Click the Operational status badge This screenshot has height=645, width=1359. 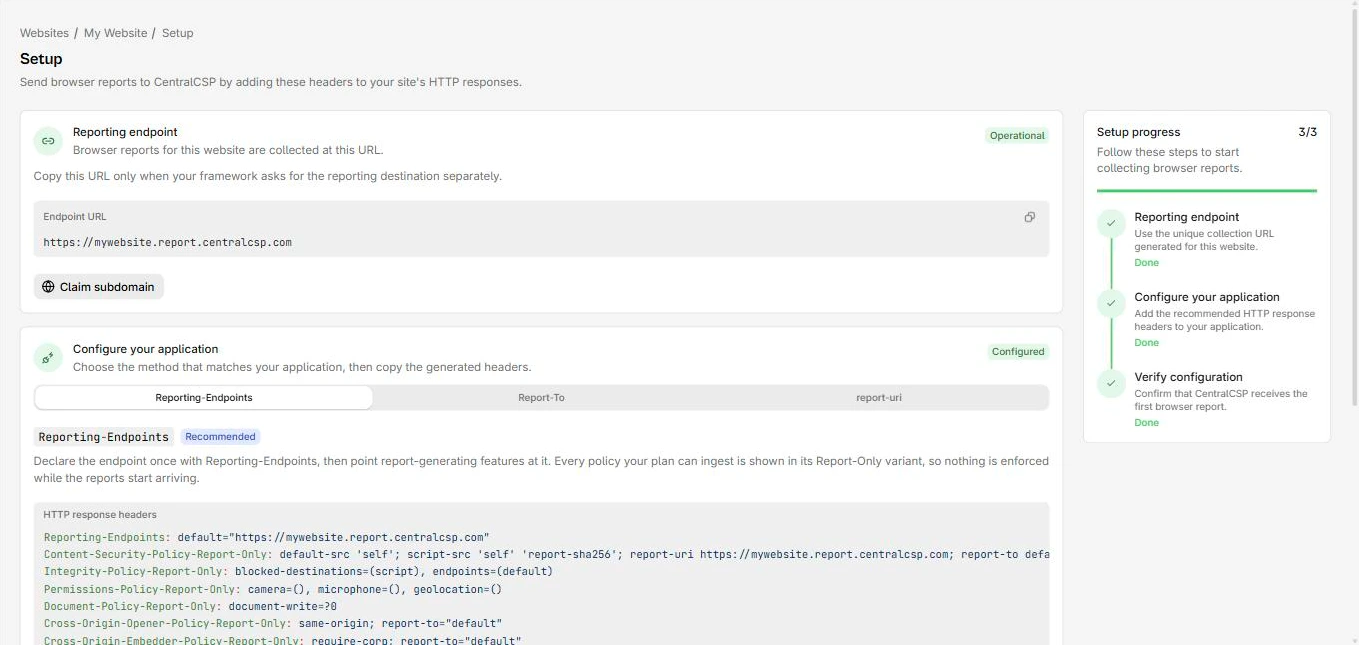1017,136
